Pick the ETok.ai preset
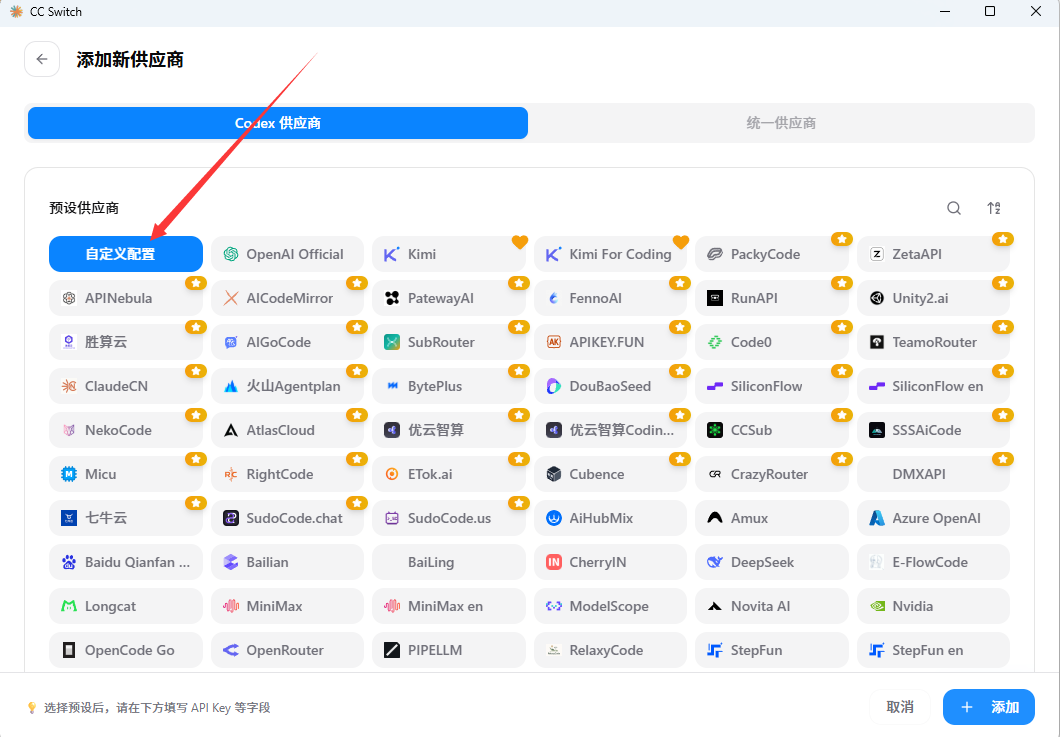The image size is (1060, 737). 449,474
